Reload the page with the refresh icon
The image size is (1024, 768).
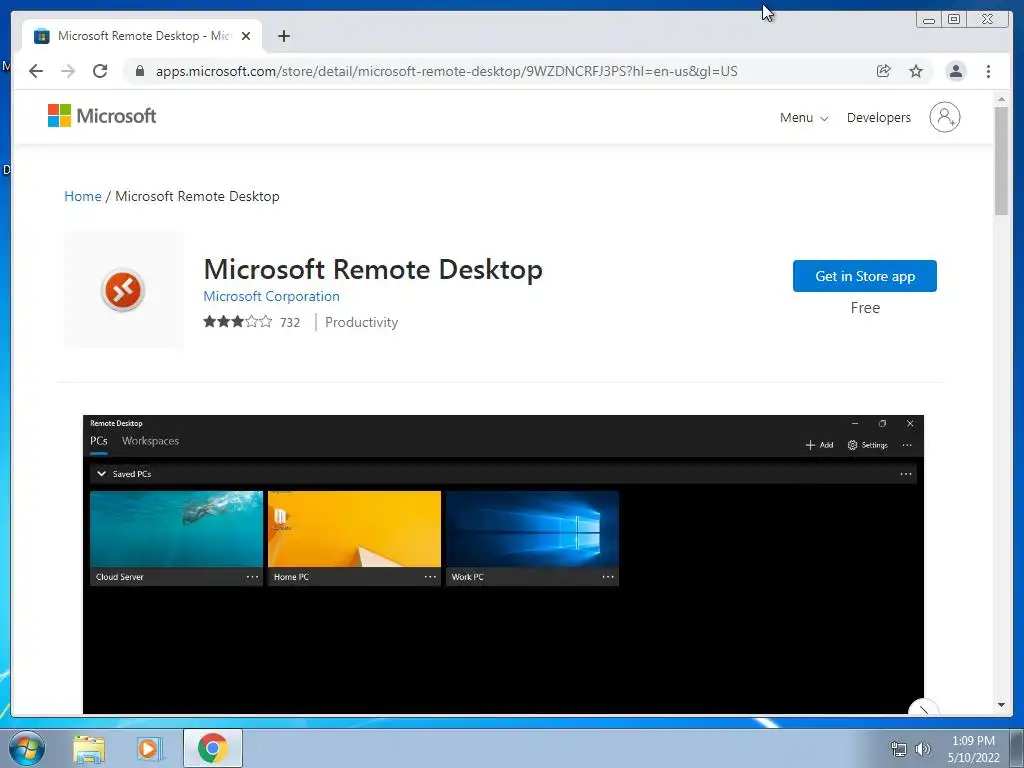click(100, 71)
